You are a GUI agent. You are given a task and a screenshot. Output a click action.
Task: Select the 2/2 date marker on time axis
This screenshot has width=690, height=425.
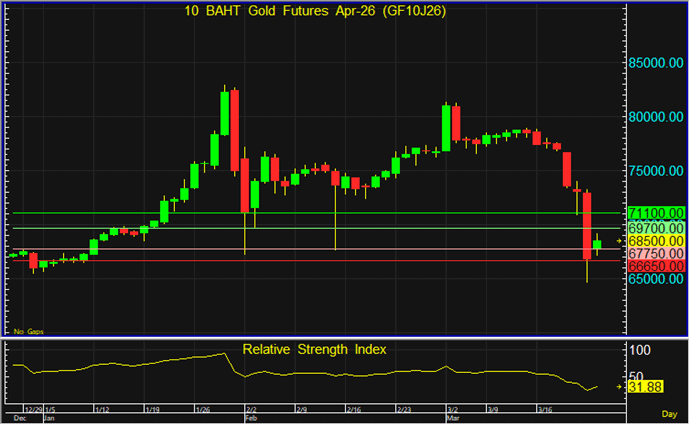pos(252,409)
